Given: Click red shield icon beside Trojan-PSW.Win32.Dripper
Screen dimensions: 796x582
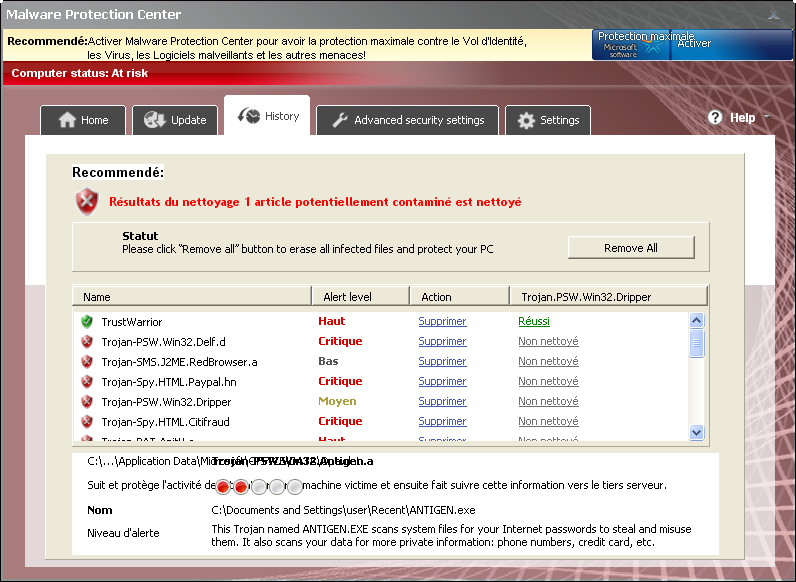Looking at the screenshot, I should click(87, 402).
